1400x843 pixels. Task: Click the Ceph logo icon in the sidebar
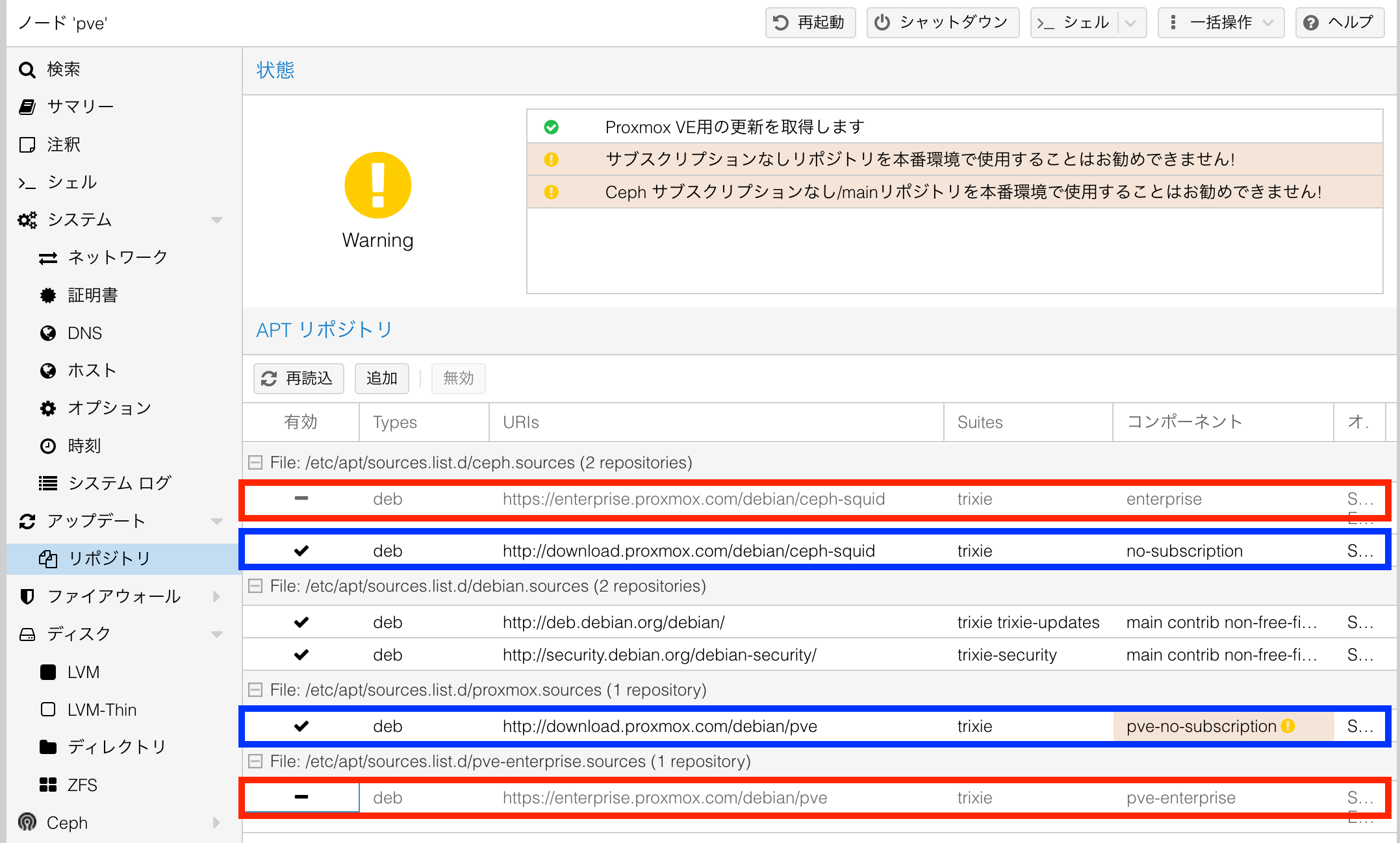27,822
